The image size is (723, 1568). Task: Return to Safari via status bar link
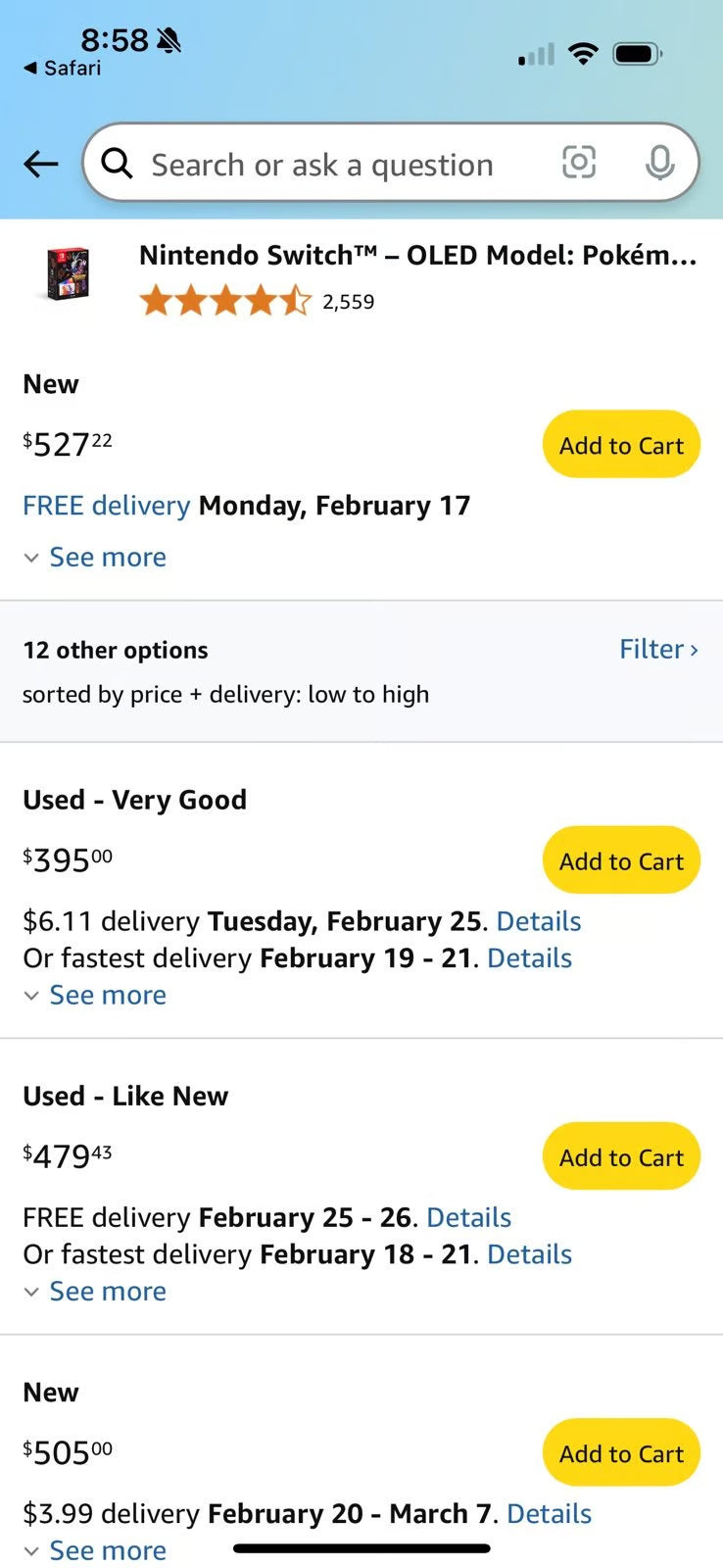click(63, 69)
